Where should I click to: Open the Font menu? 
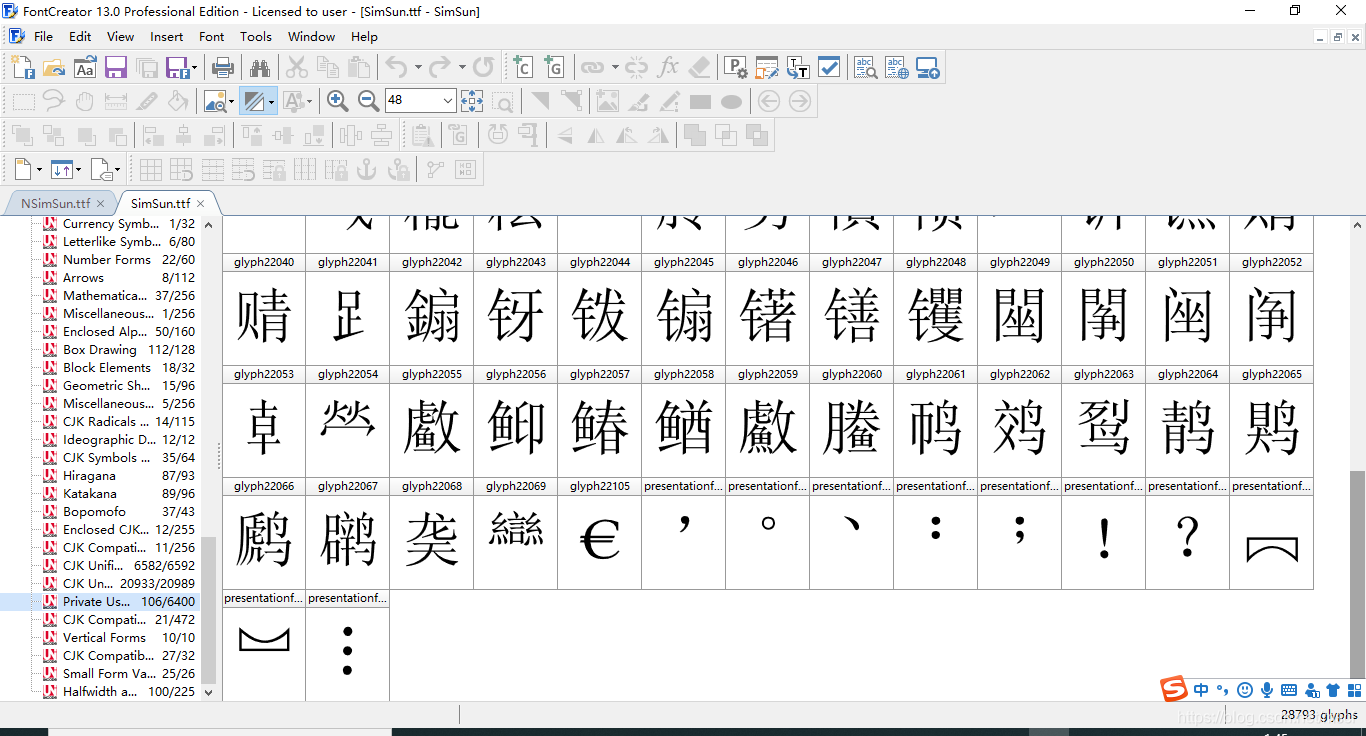pos(211,36)
